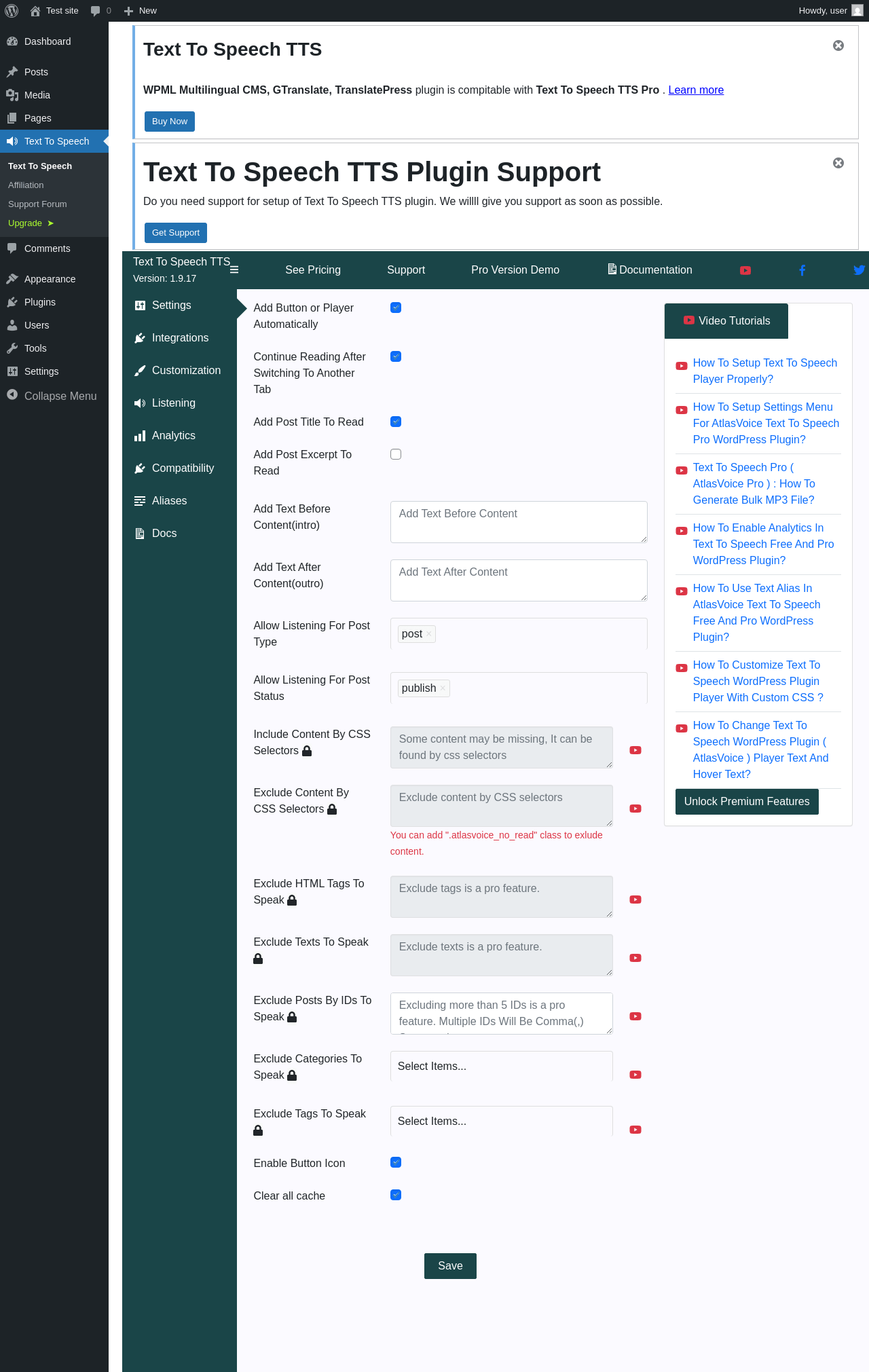Click the Add Text Before Content field
The height and width of the screenshot is (1372, 869).
519,522
